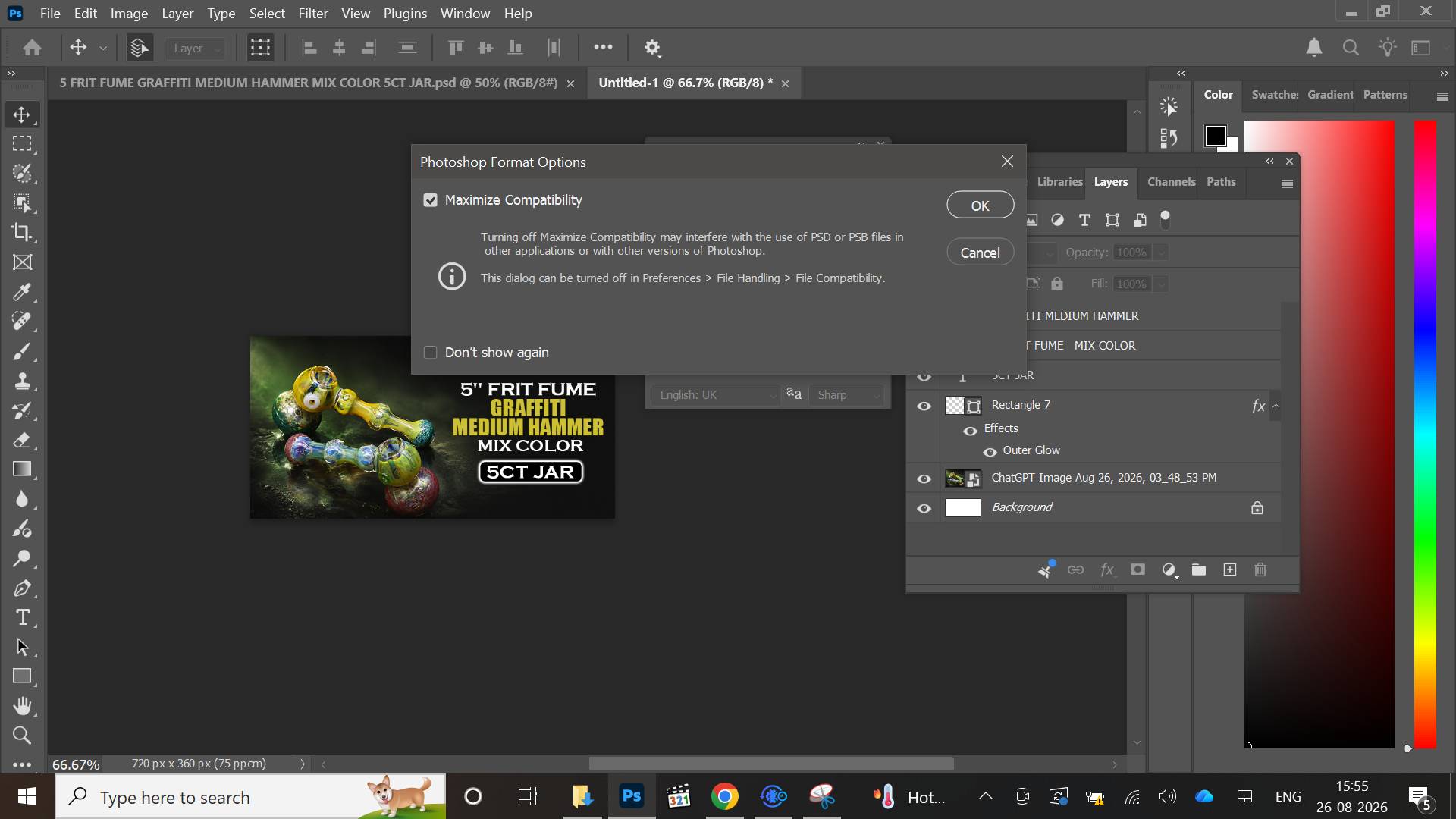Pick the Clone Stamp tool

click(x=22, y=381)
